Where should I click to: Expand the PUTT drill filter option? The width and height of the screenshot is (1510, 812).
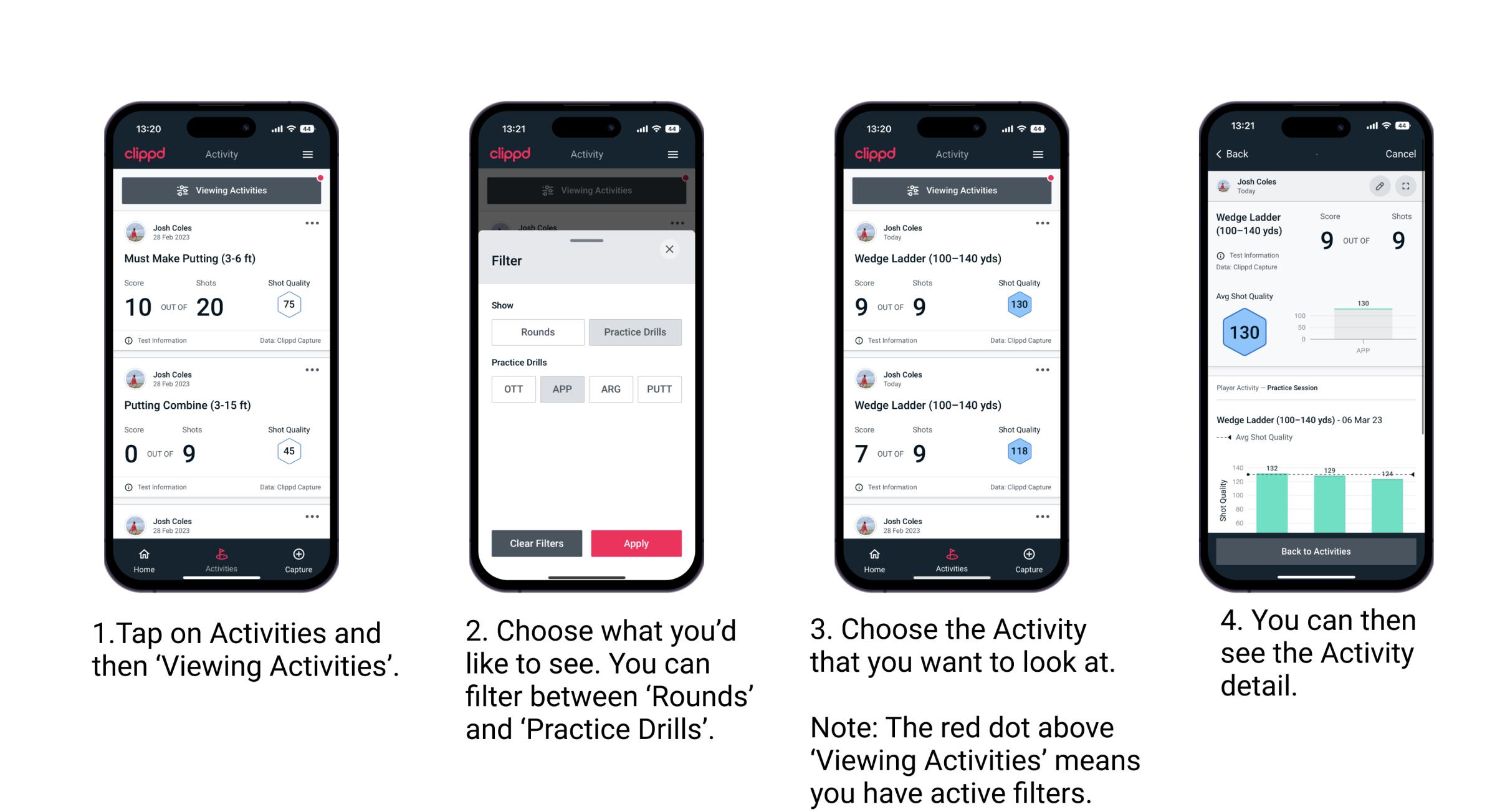(659, 388)
